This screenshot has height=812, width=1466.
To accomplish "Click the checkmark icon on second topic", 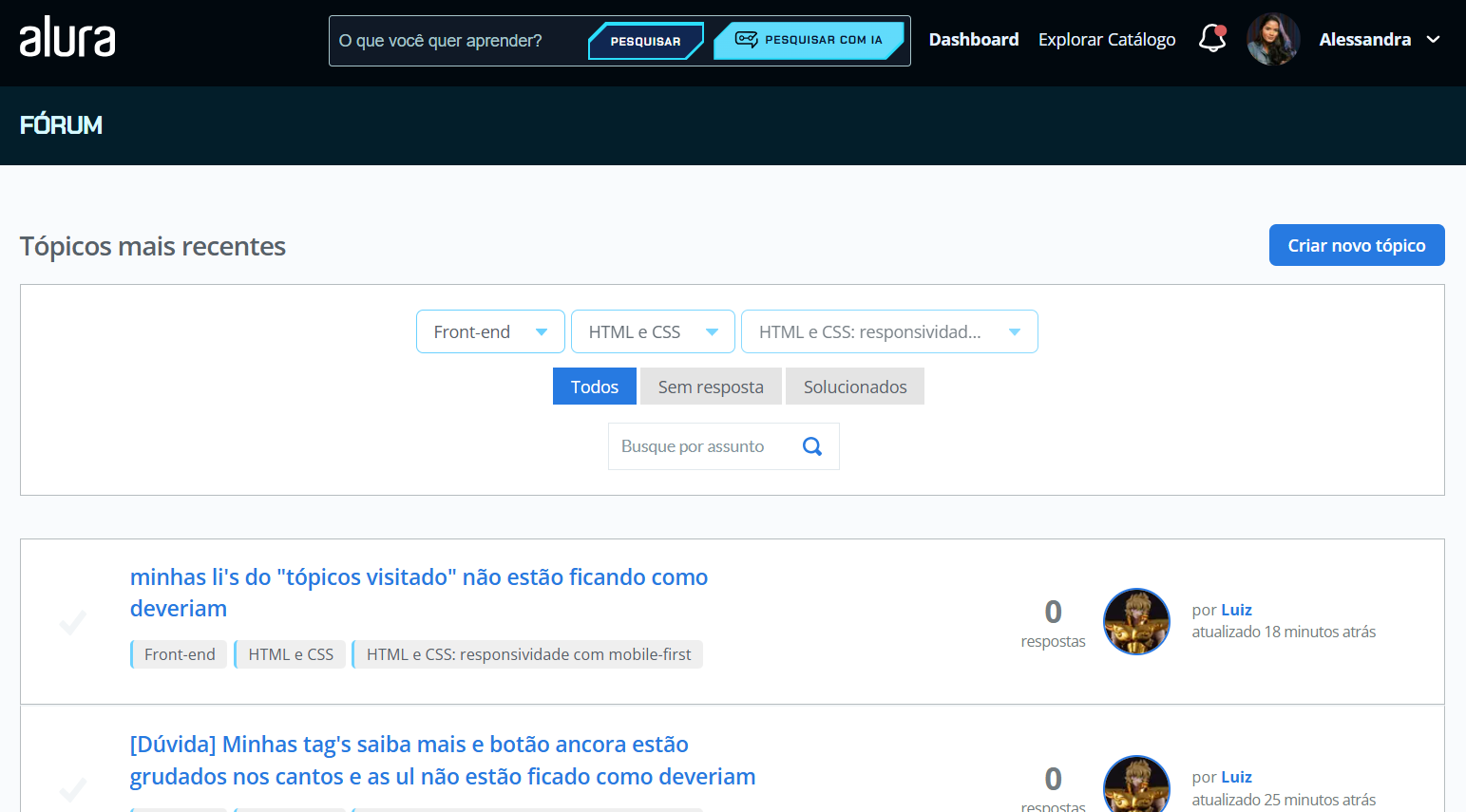I will point(73,788).
